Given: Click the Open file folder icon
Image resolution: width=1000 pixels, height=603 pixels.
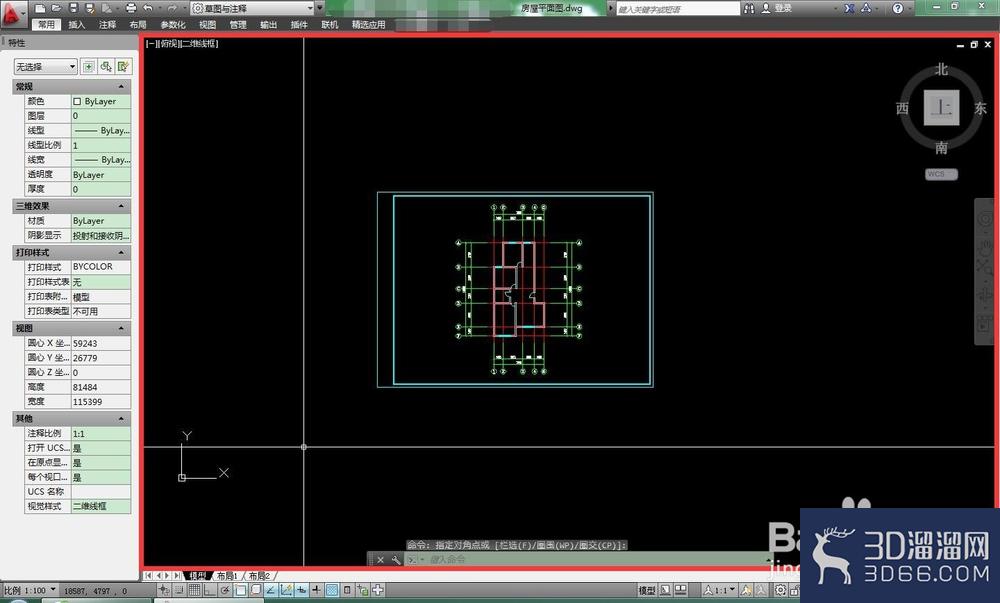Looking at the screenshot, I should 56,8.
